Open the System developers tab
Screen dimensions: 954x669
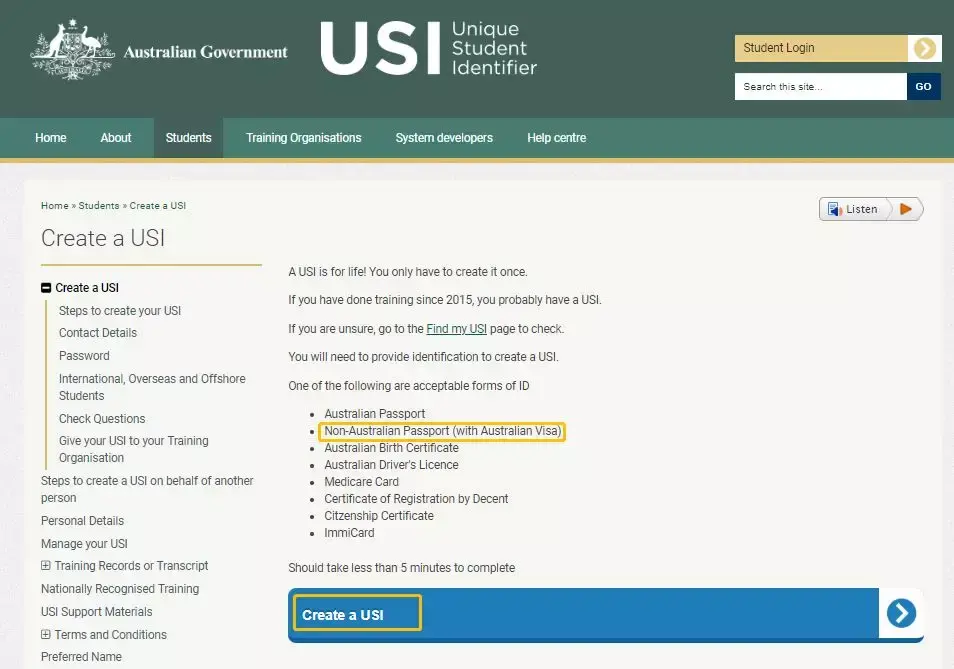[x=444, y=138]
